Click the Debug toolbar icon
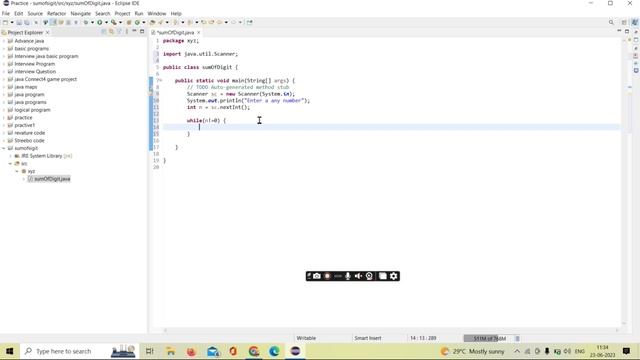Viewport: 640px width, 360px height. 86,22
